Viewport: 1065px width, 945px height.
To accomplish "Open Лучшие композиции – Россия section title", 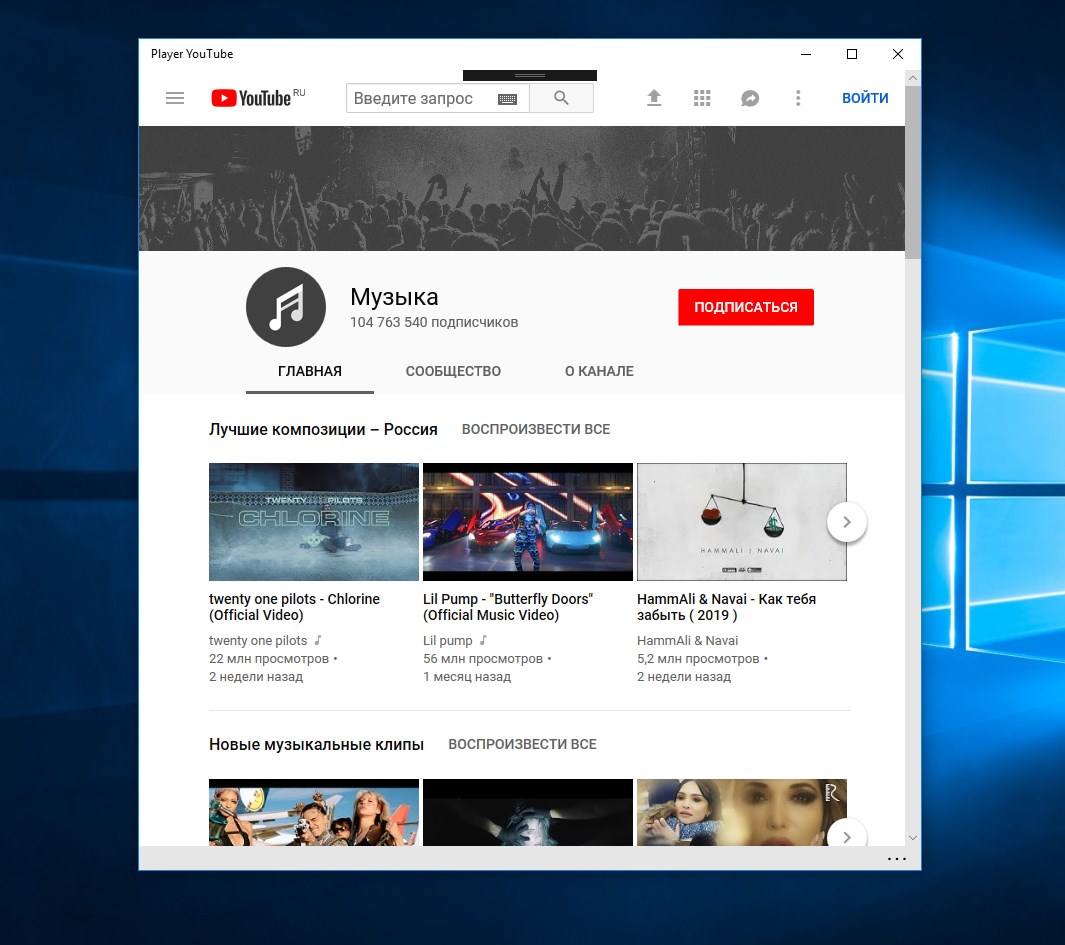I will (x=323, y=429).
